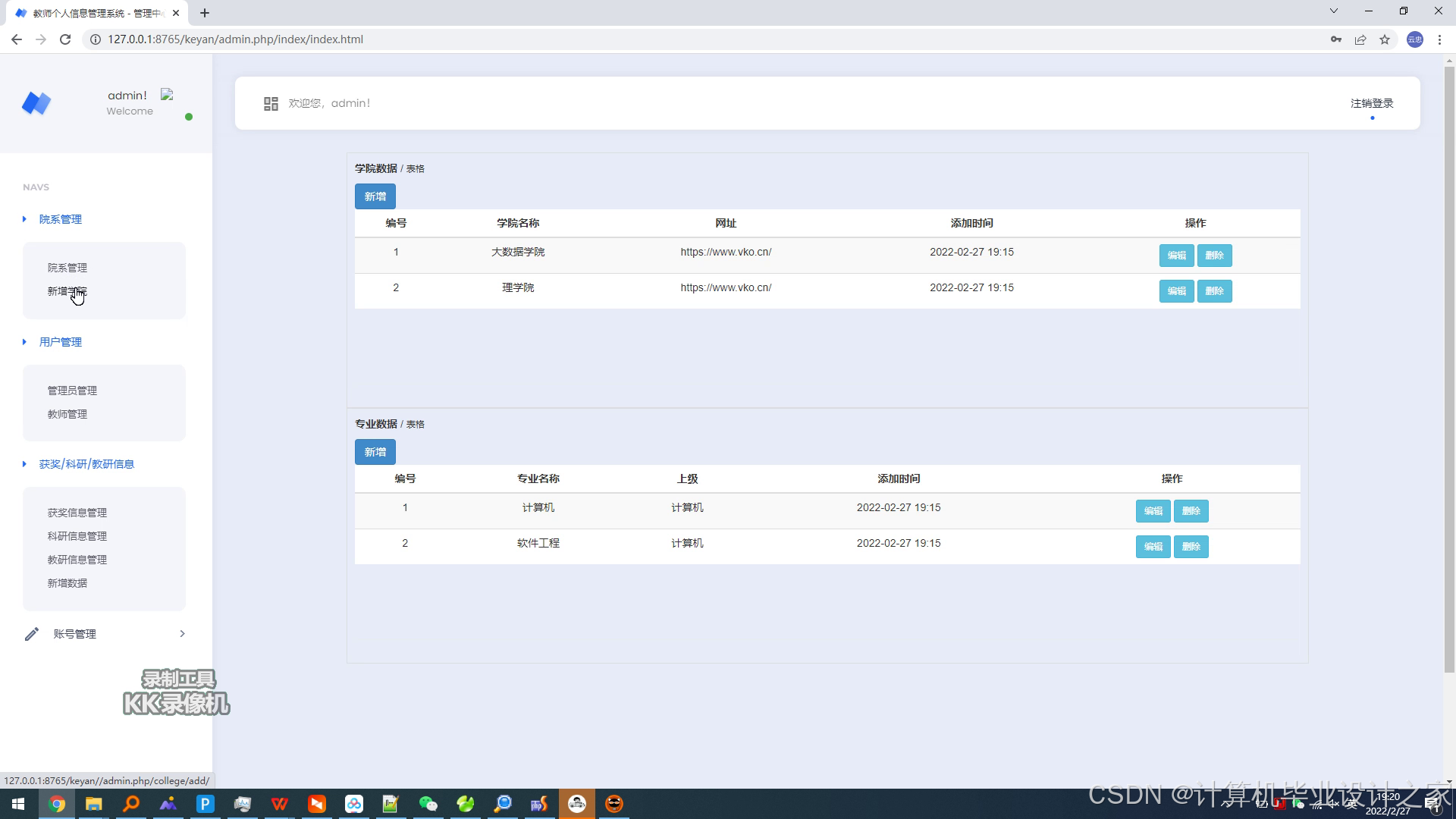Open the tab search dropdown arrow
The width and height of the screenshot is (1456, 819).
[1334, 11]
